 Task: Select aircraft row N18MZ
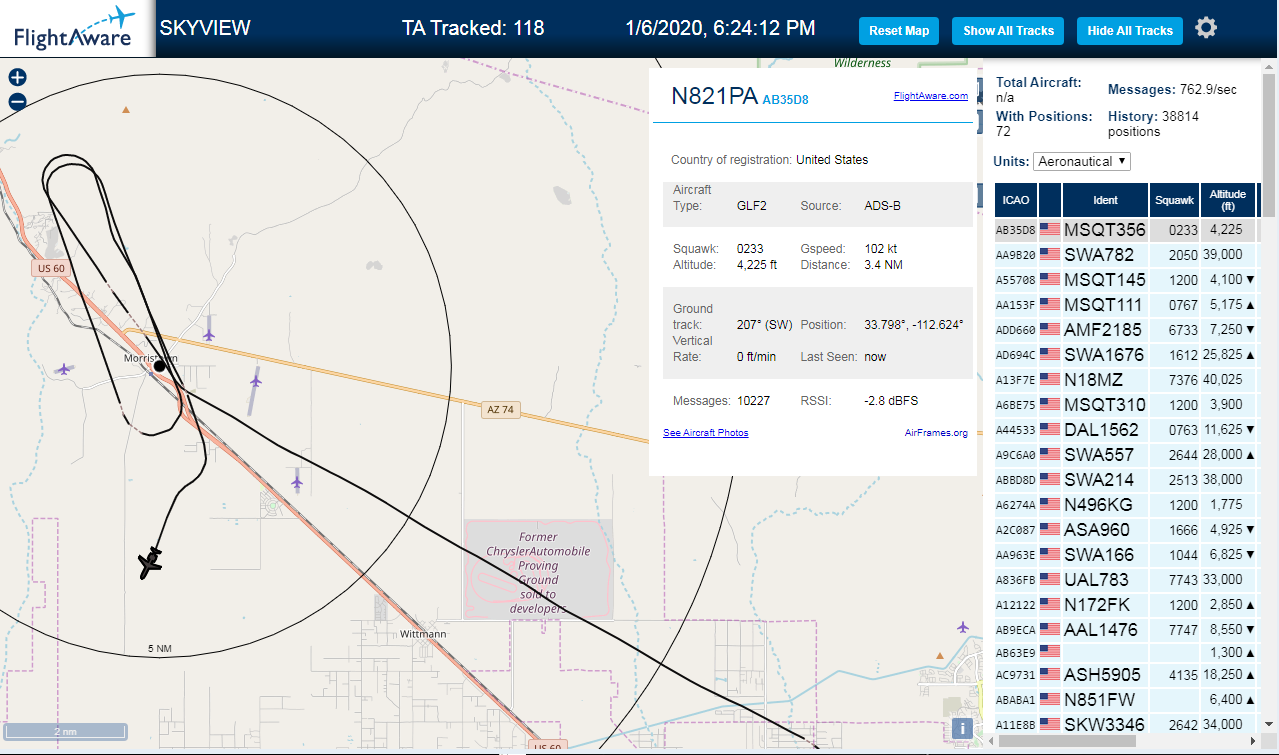click(1128, 380)
